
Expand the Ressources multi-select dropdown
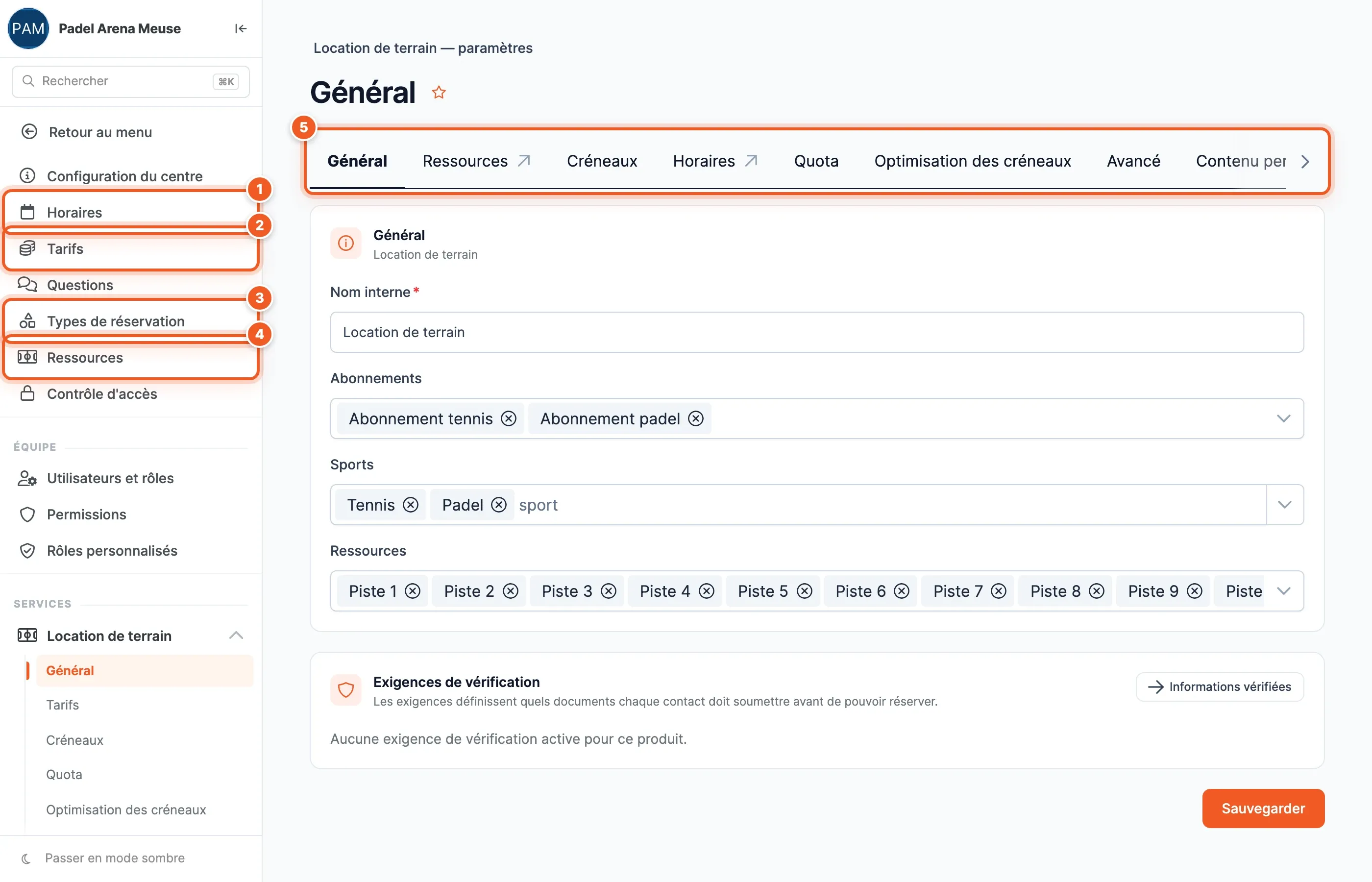tap(1283, 590)
